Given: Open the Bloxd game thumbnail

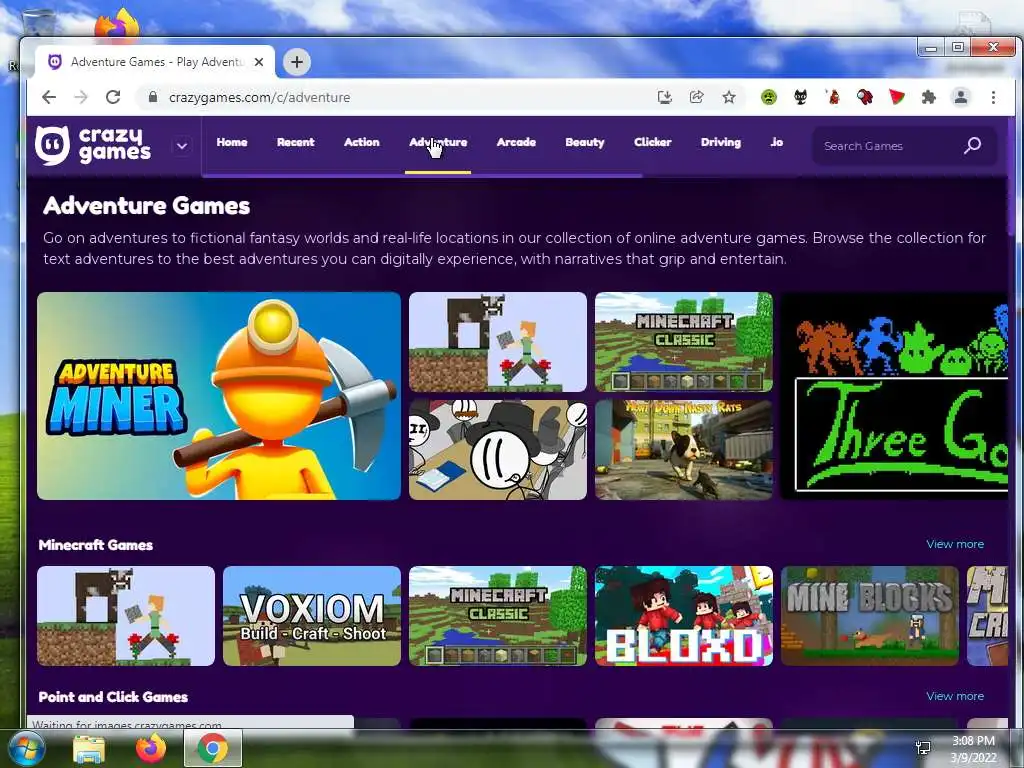Looking at the screenshot, I should 684,616.
